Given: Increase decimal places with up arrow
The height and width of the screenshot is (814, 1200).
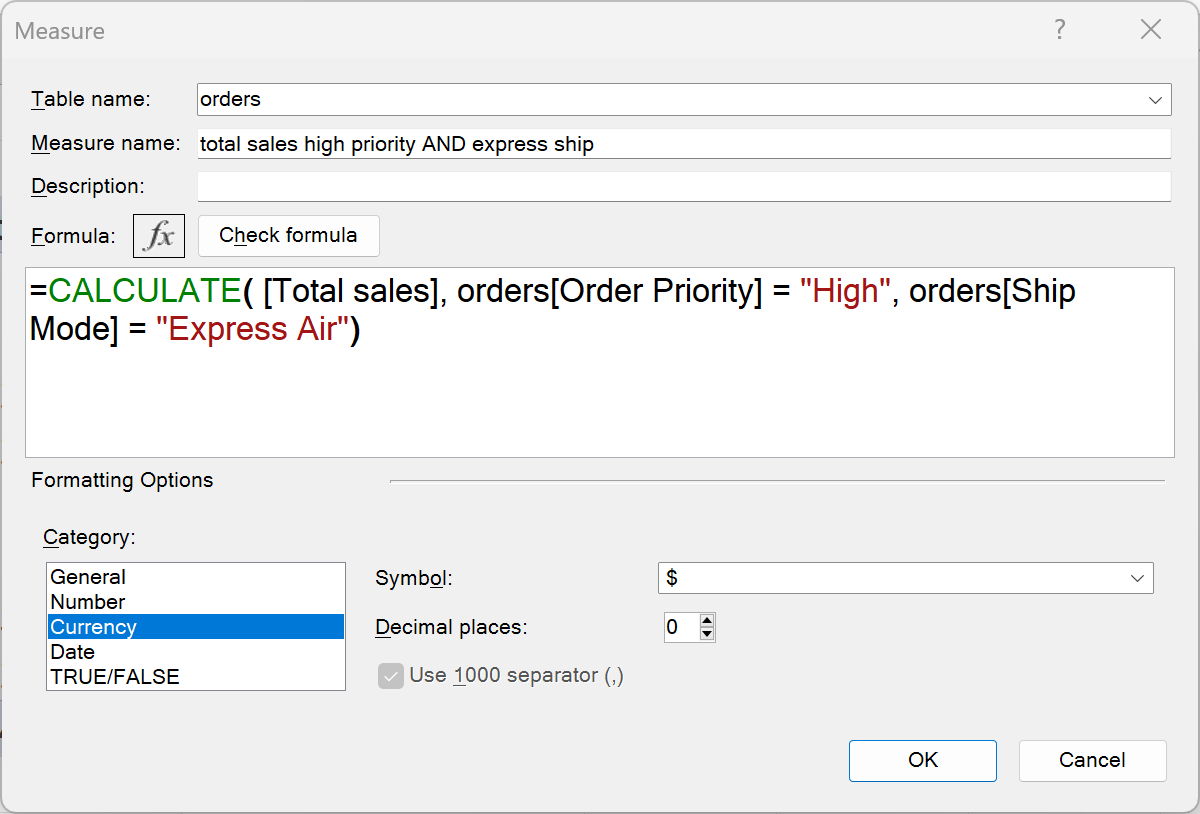Looking at the screenshot, I should pos(708,621).
